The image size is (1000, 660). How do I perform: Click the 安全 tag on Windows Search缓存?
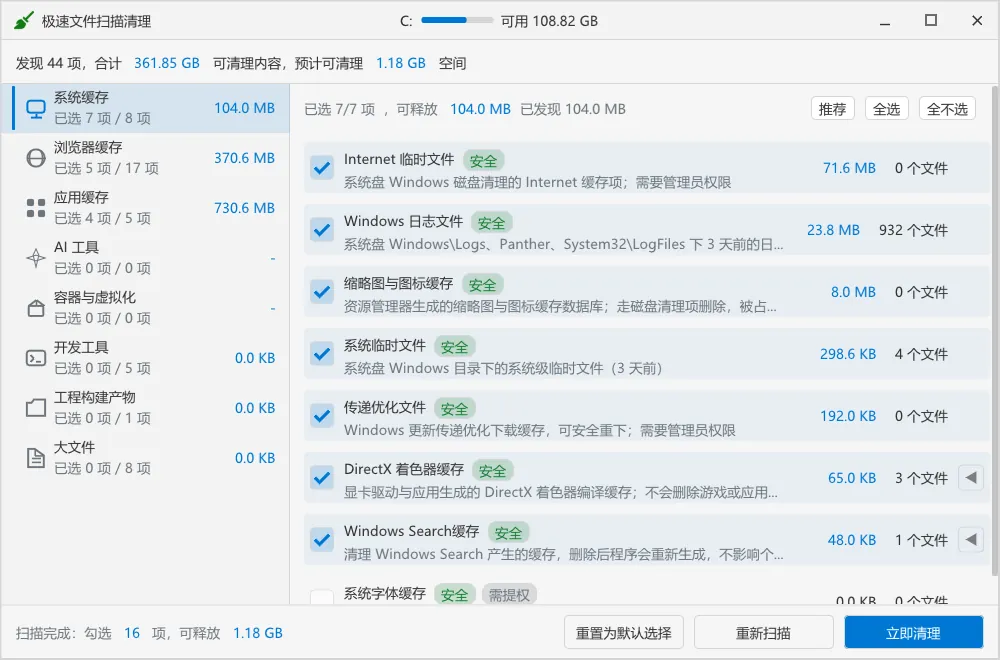coord(508,532)
